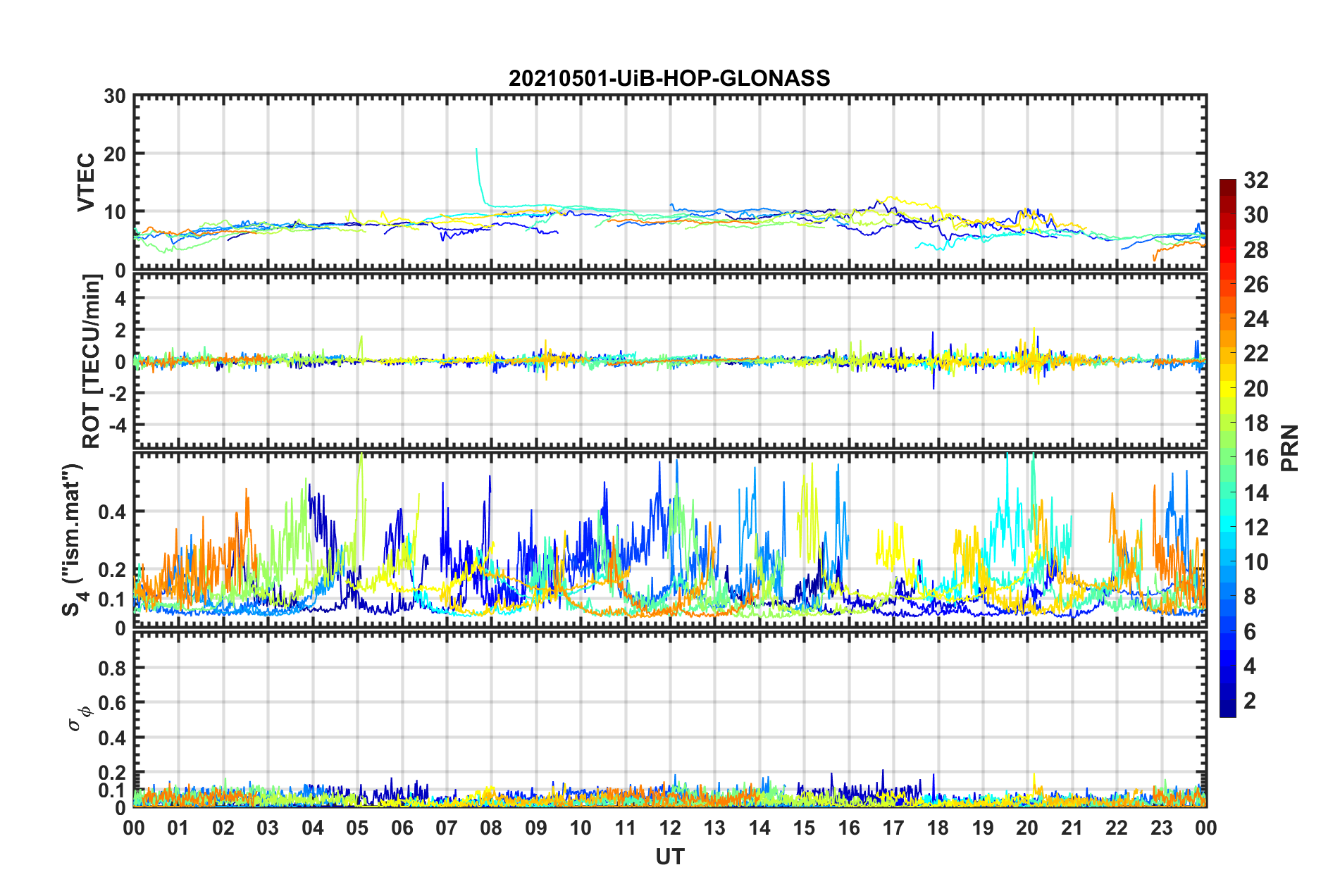Click the "07" tick on the UT axis
Viewport: 1340px width, 896px height.
(x=447, y=828)
